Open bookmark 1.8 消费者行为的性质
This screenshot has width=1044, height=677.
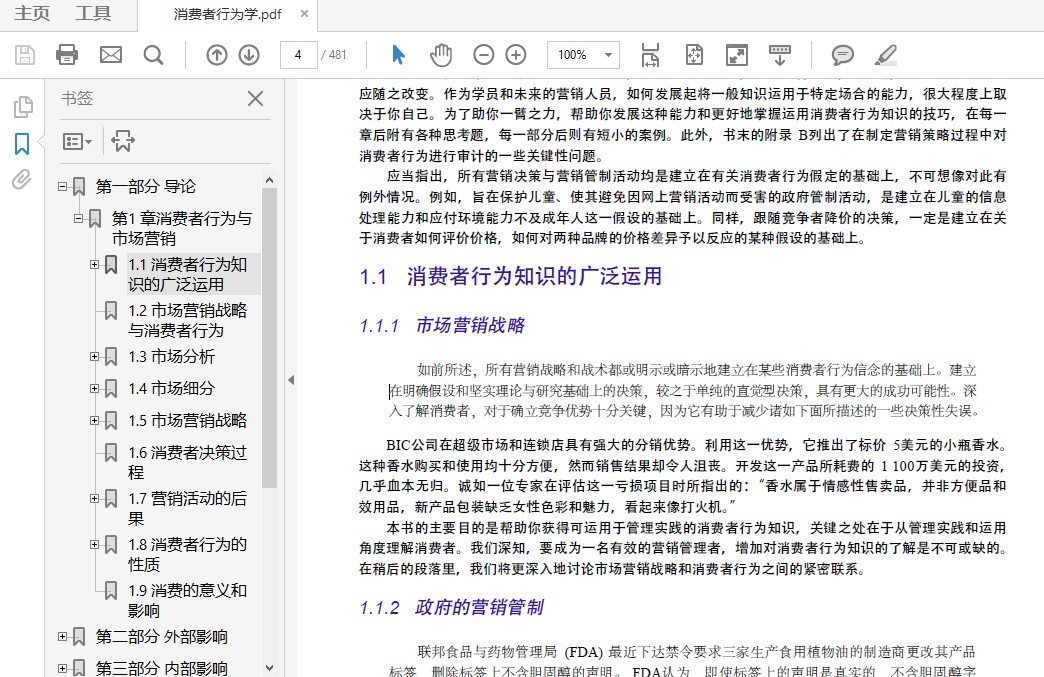coord(186,555)
